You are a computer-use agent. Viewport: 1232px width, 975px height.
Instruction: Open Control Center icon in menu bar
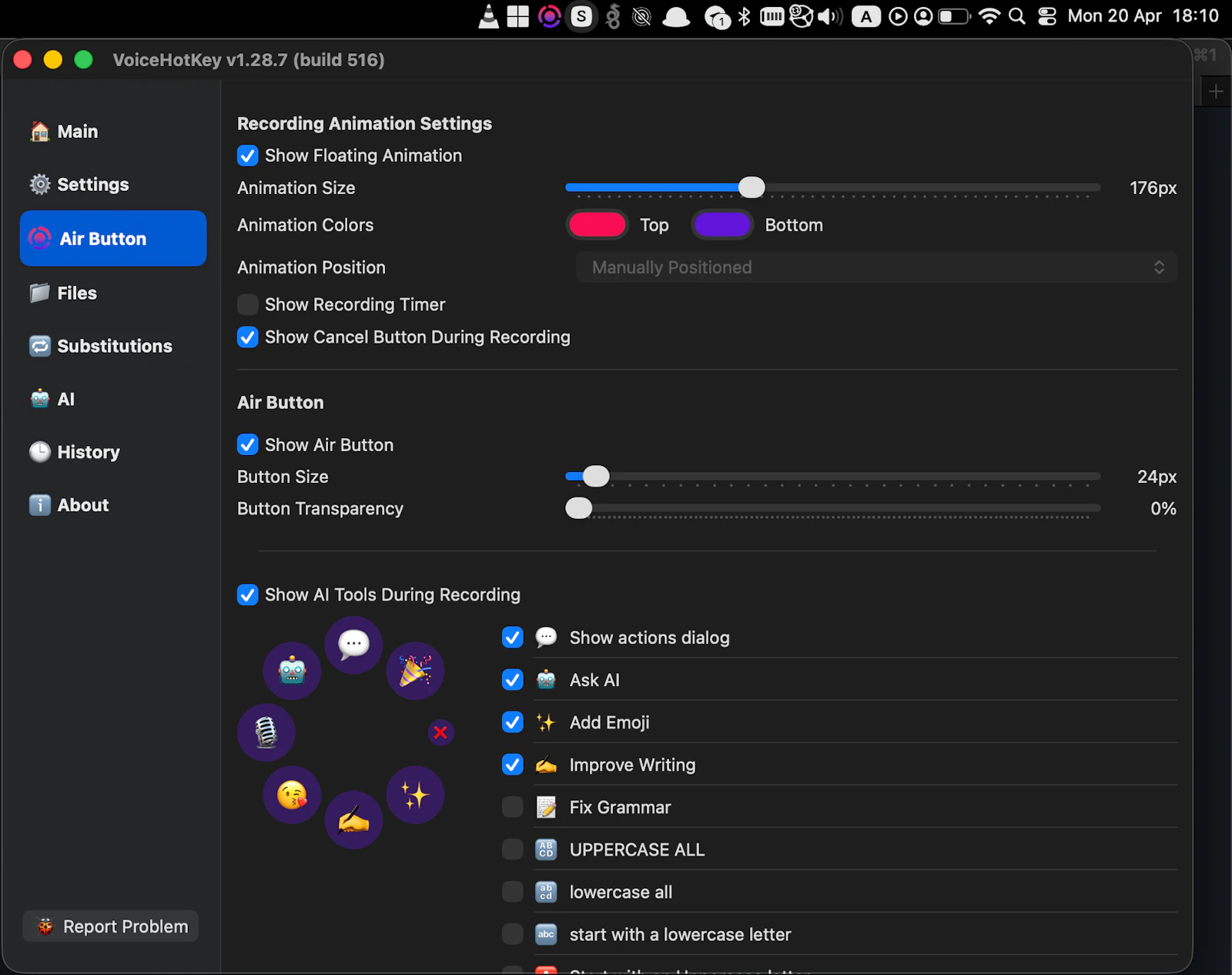[1047, 16]
